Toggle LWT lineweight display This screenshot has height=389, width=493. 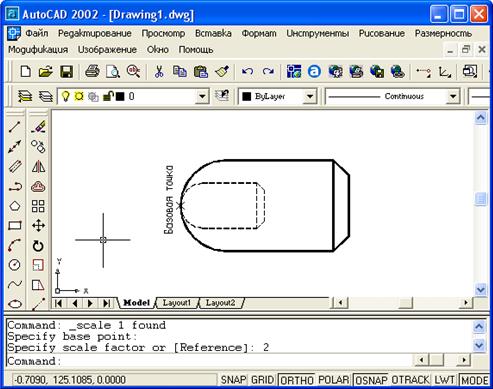pyautogui.click(x=445, y=380)
